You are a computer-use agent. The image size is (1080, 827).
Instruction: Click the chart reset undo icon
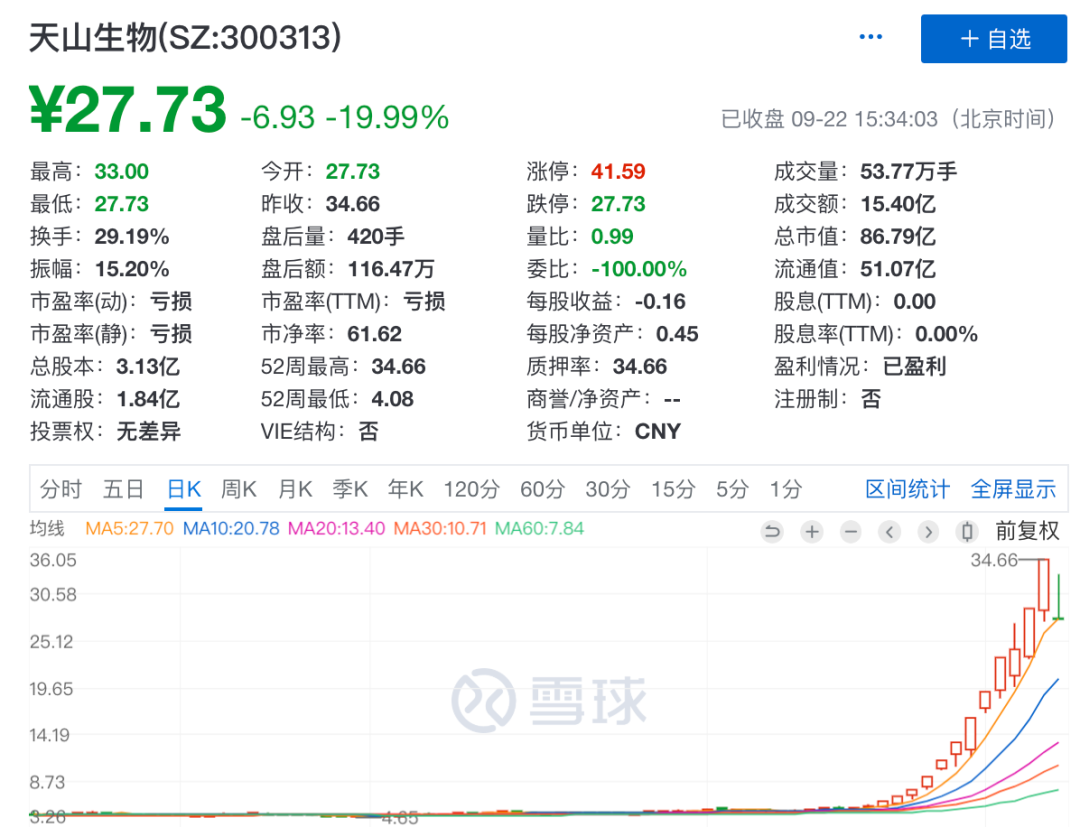pyautogui.click(x=773, y=532)
